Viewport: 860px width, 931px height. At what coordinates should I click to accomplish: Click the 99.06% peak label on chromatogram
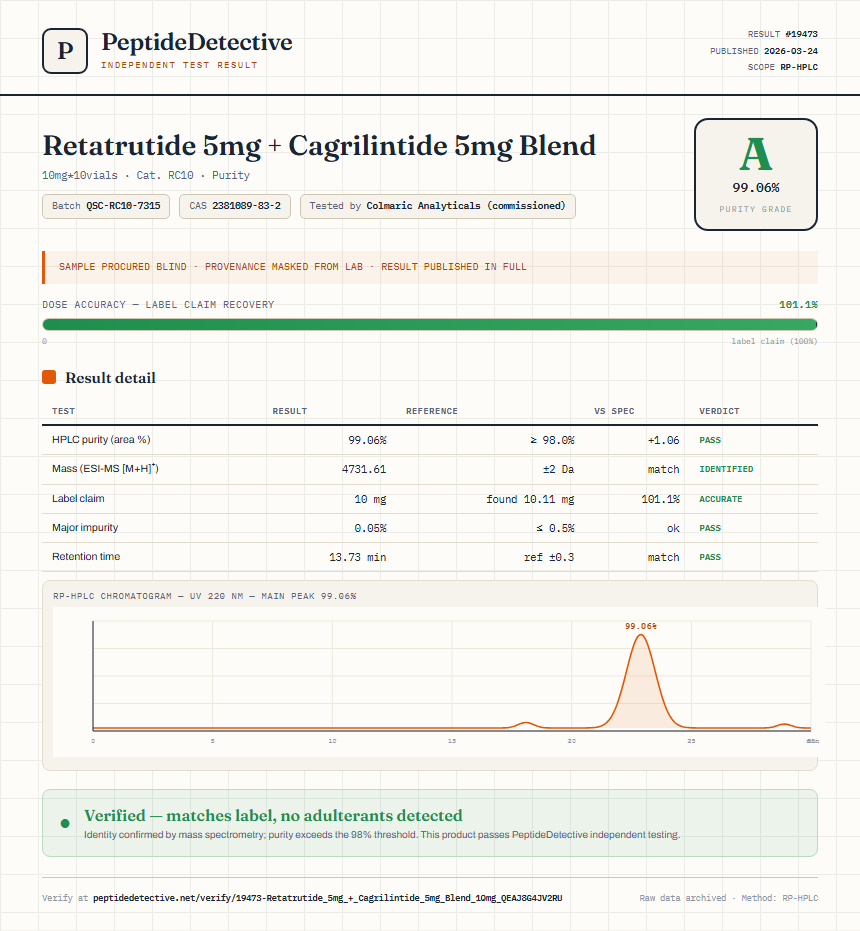(640, 626)
